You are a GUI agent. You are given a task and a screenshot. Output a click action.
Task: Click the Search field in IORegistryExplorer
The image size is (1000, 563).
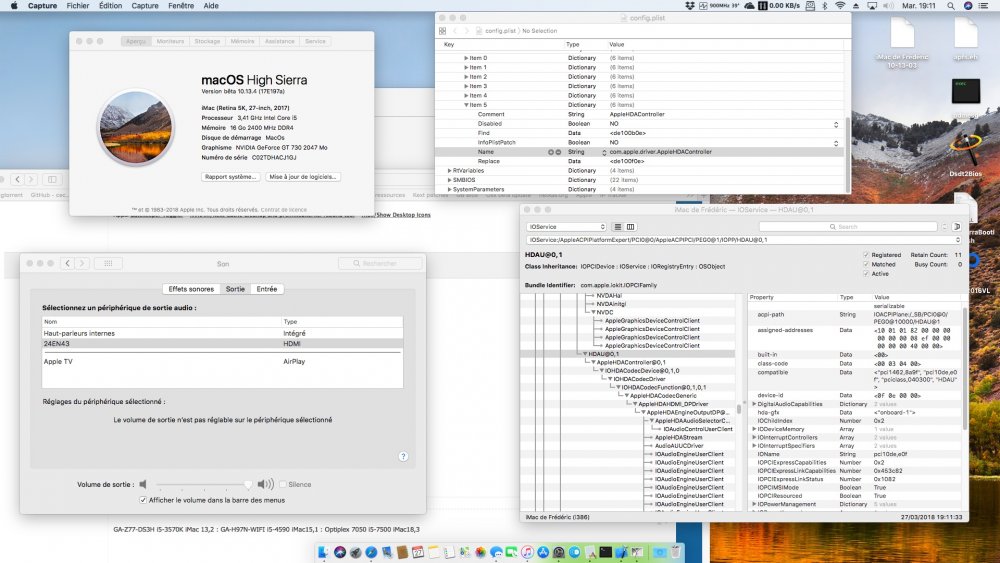click(x=848, y=227)
